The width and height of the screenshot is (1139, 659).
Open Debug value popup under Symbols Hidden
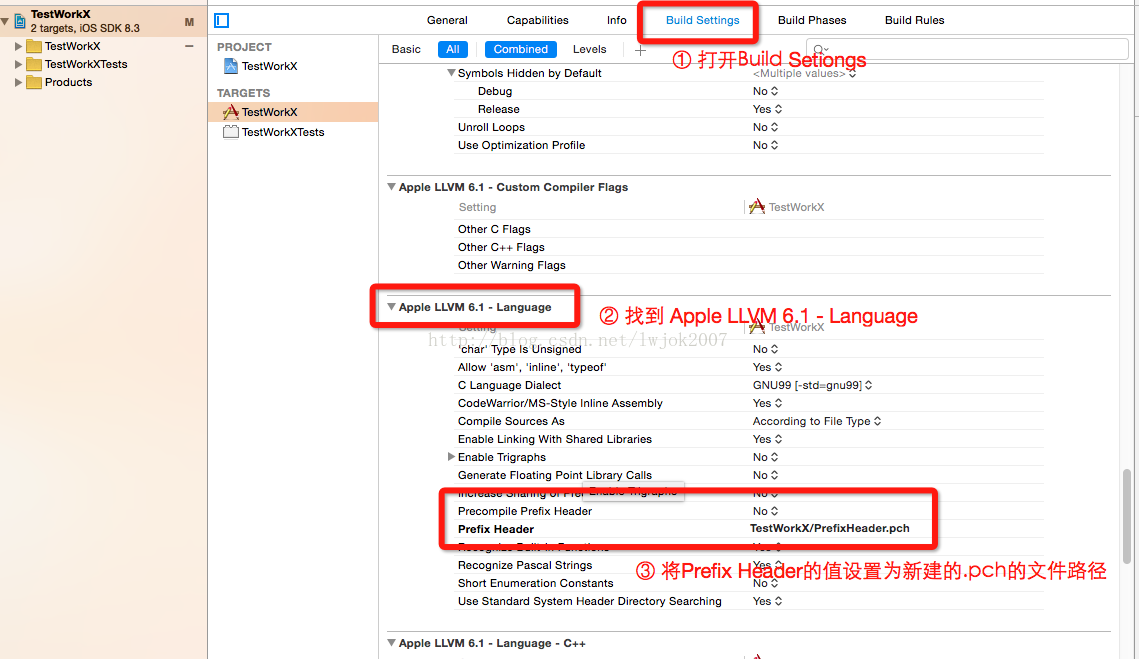(x=765, y=91)
